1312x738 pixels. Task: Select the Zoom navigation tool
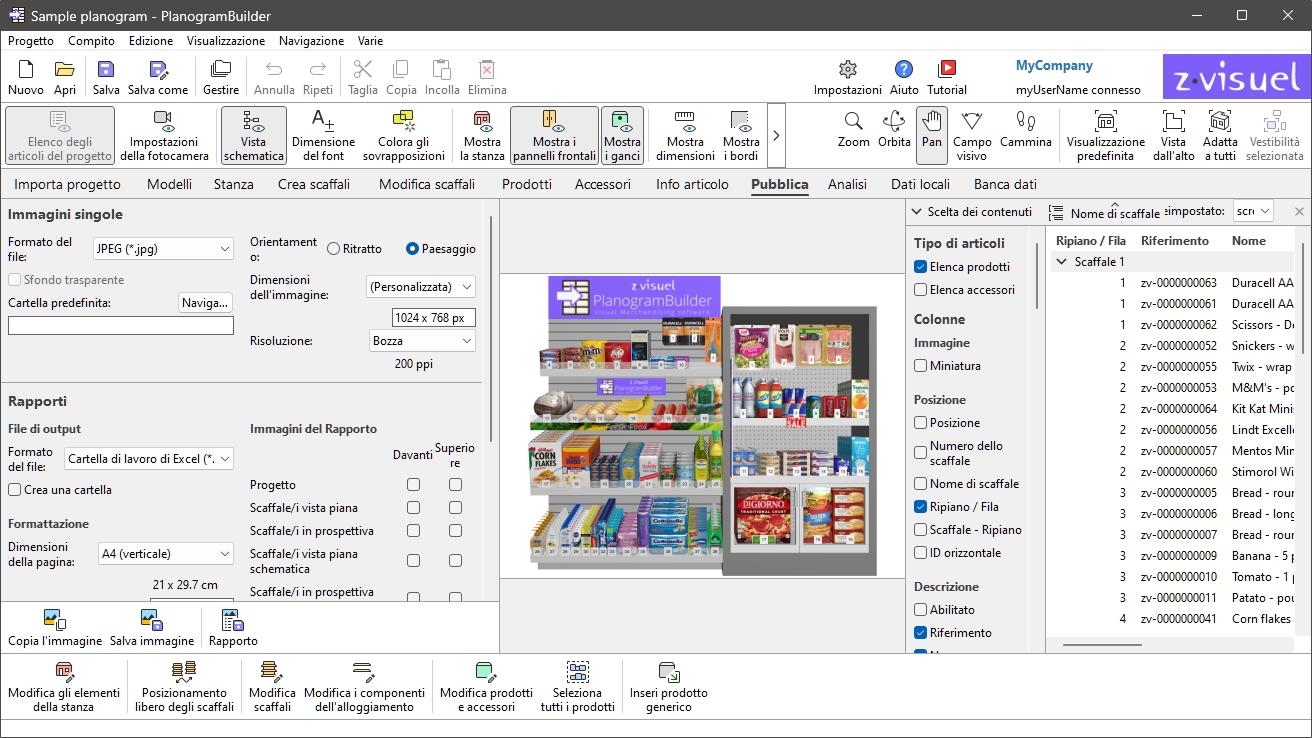854,130
